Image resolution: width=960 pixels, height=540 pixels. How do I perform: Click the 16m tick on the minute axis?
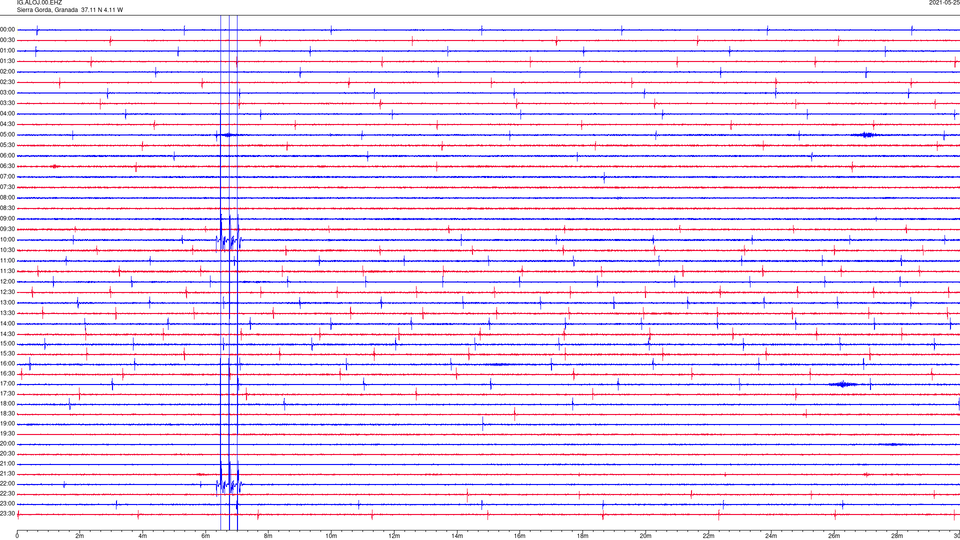[x=520, y=536]
